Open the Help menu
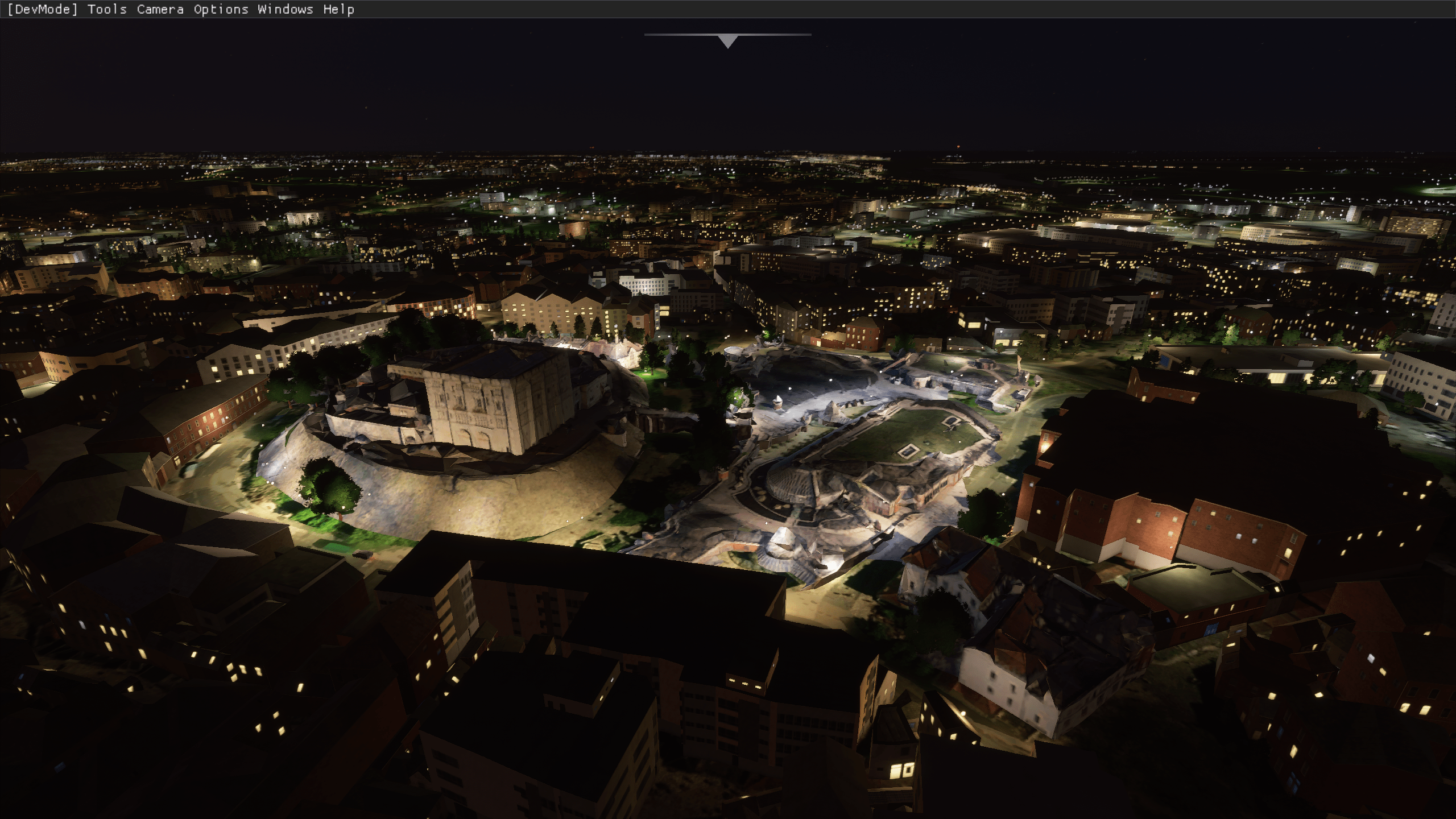Image resolution: width=1456 pixels, height=819 pixels. 338,9
